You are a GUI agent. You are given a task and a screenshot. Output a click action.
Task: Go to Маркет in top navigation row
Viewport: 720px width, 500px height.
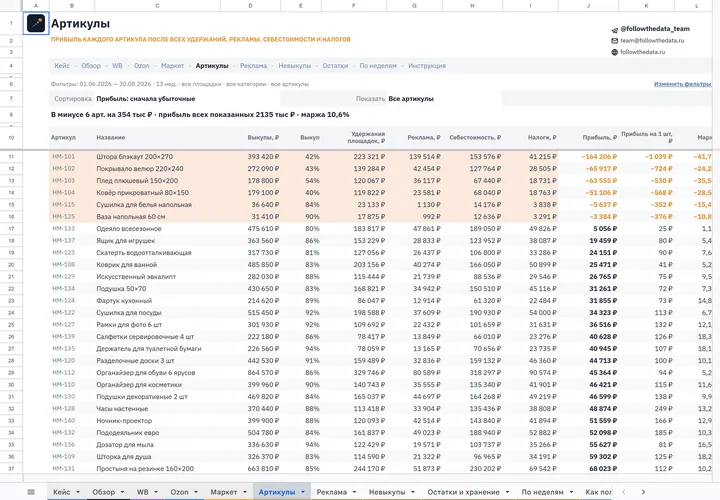[172, 66]
